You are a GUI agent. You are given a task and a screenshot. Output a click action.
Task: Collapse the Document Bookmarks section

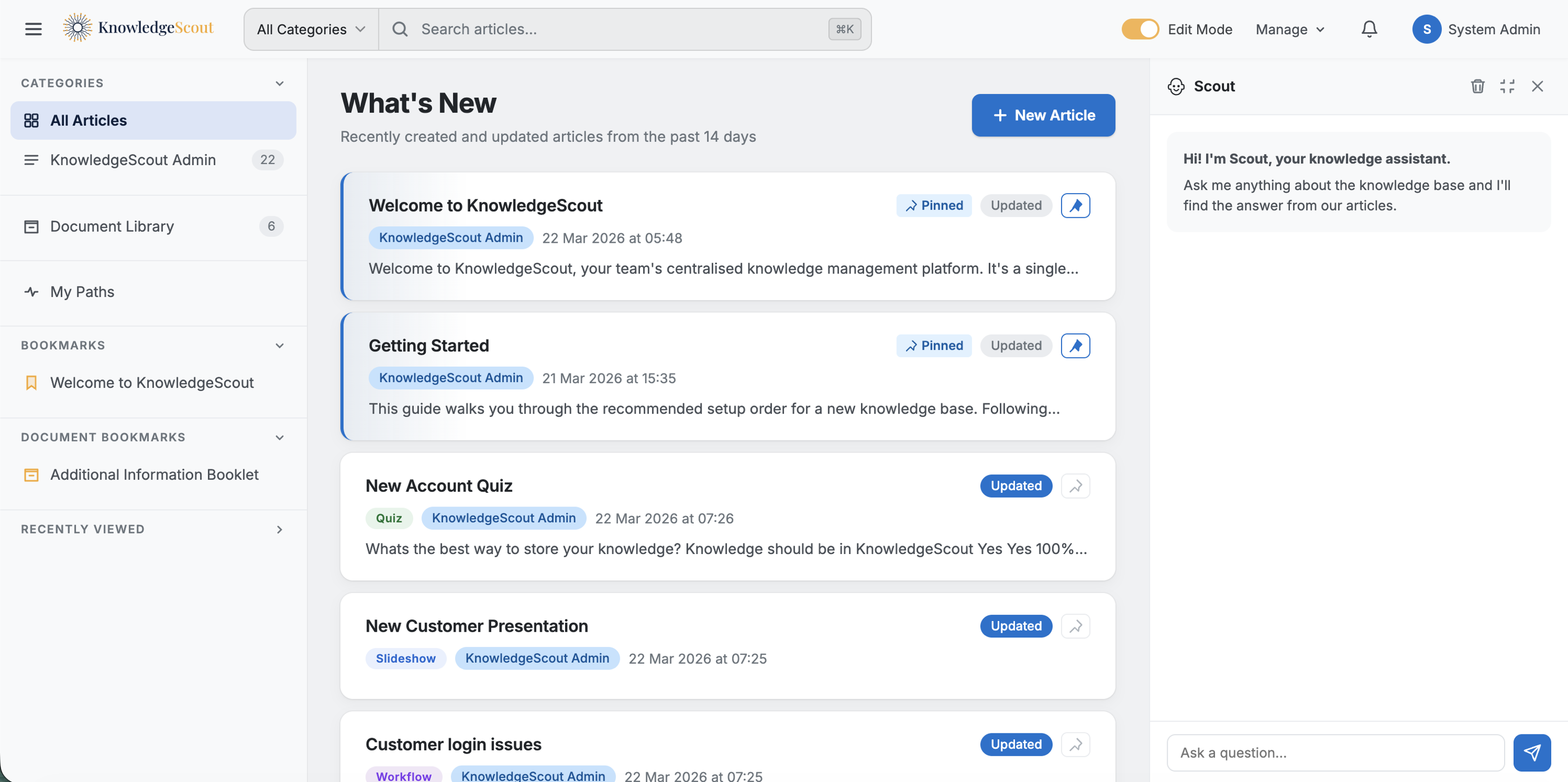[x=280, y=437]
